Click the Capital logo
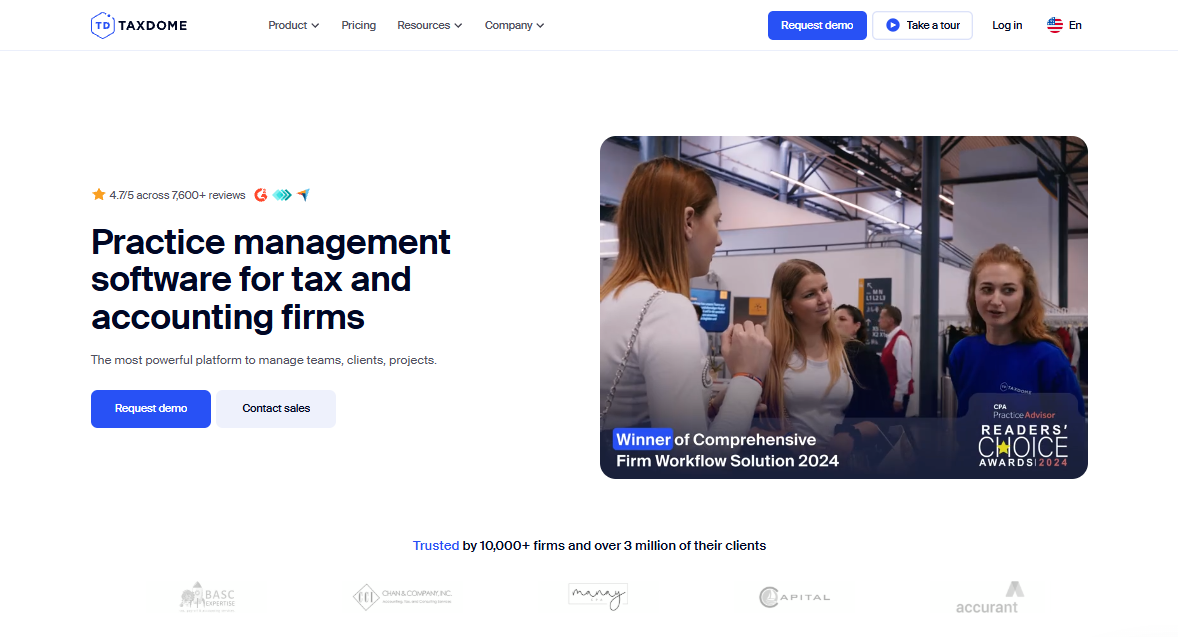The width and height of the screenshot is (1178, 637). click(794, 597)
